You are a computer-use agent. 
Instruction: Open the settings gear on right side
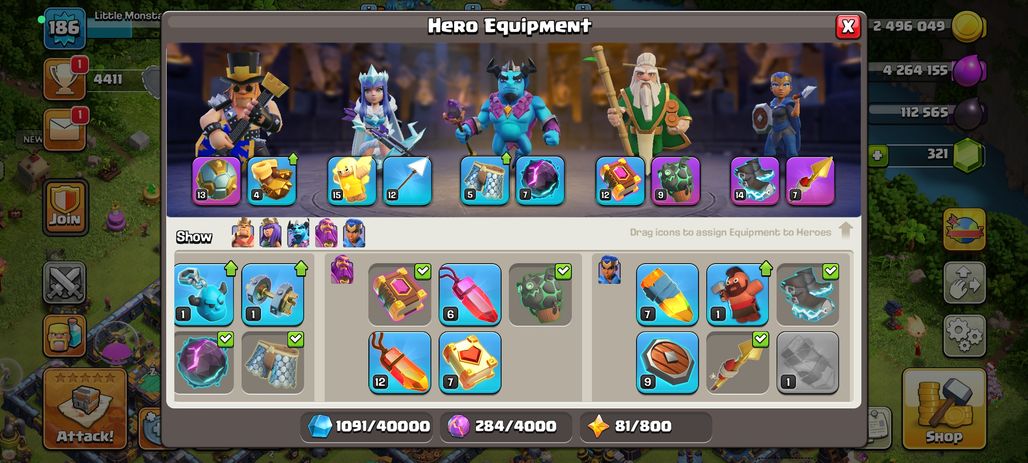964,335
